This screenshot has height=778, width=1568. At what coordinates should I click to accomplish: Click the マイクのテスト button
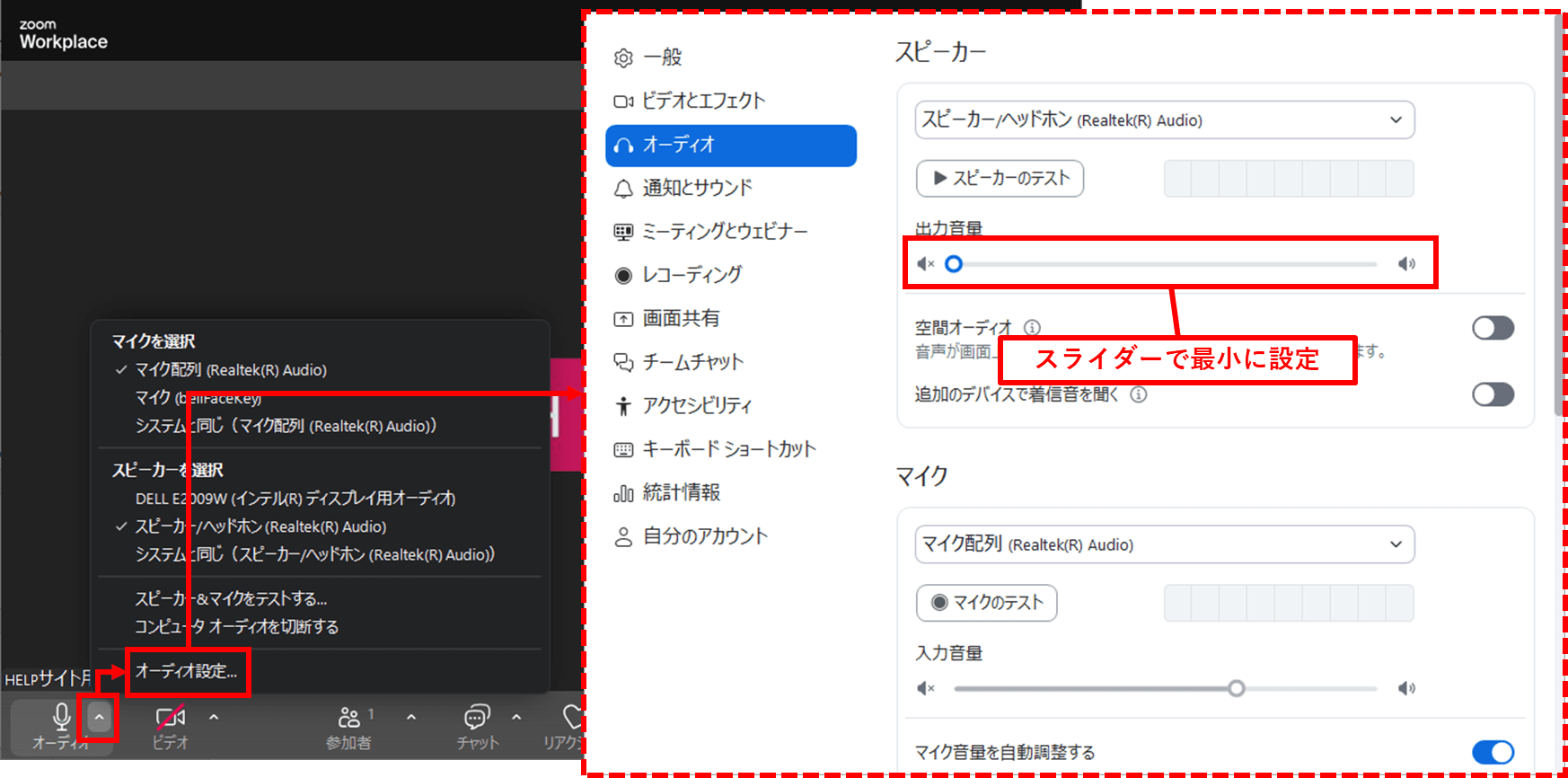point(986,603)
